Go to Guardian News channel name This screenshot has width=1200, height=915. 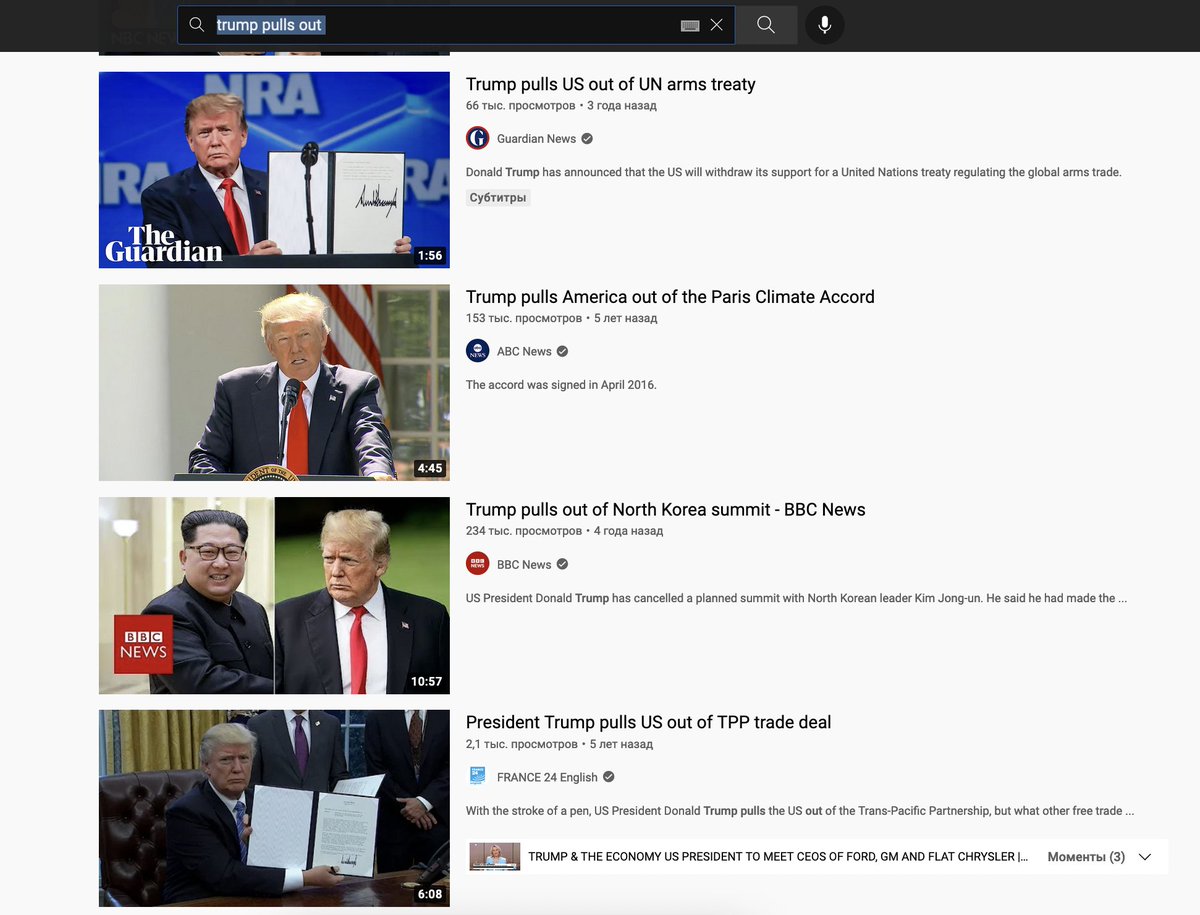(537, 138)
